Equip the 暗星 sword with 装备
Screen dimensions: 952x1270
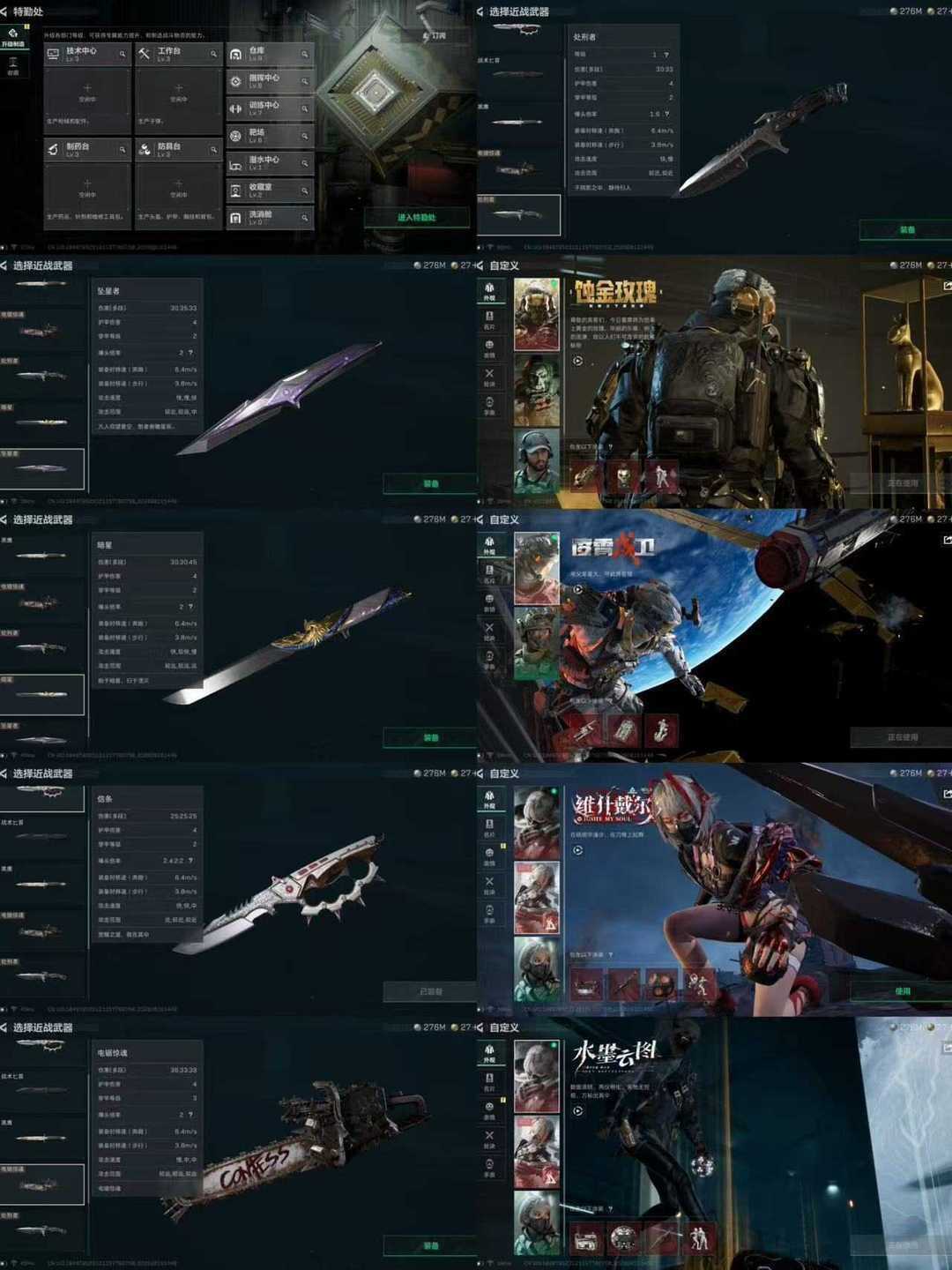click(x=430, y=737)
